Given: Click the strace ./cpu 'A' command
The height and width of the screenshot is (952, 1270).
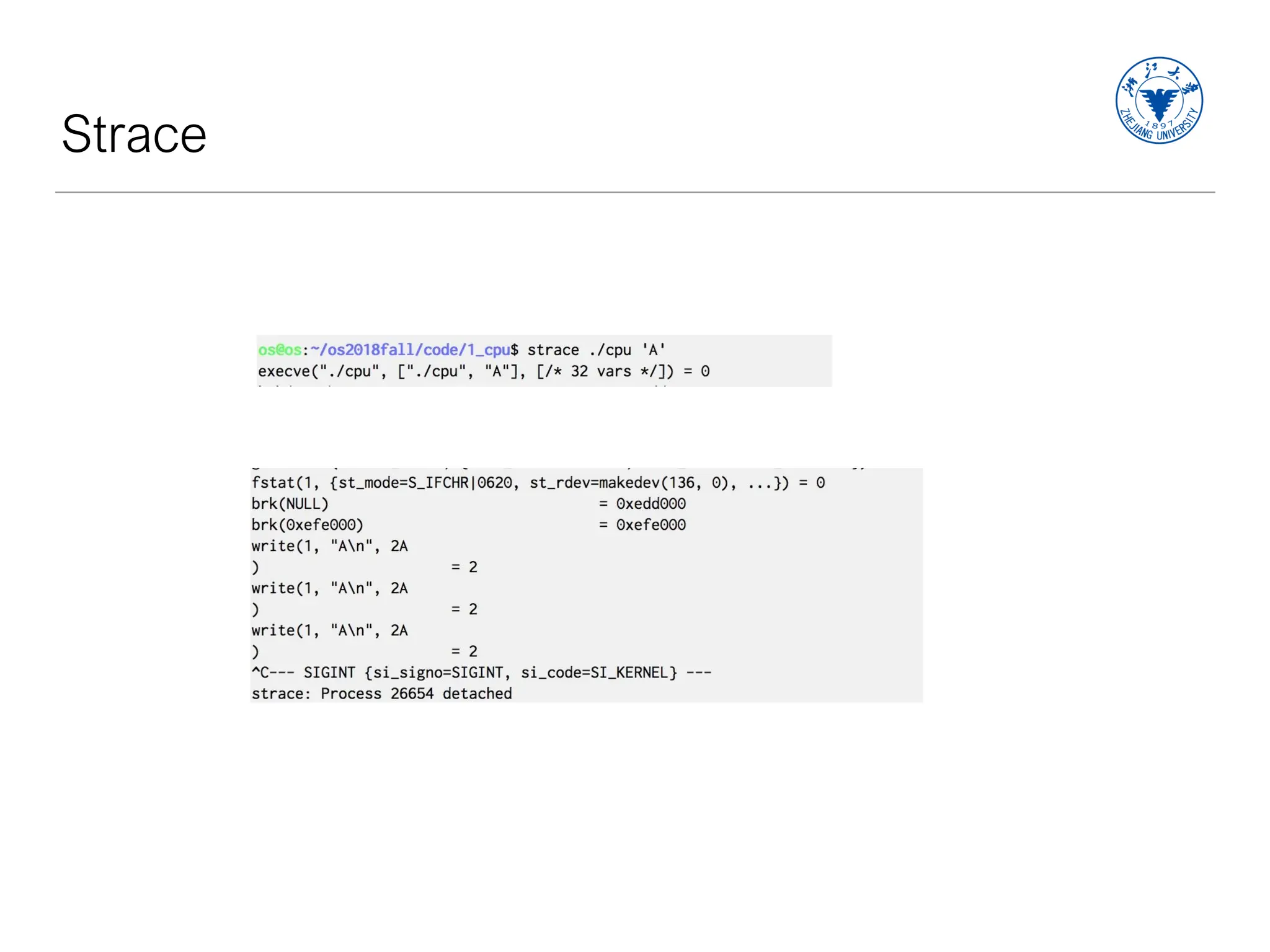Looking at the screenshot, I should click(x=596, y=350).
